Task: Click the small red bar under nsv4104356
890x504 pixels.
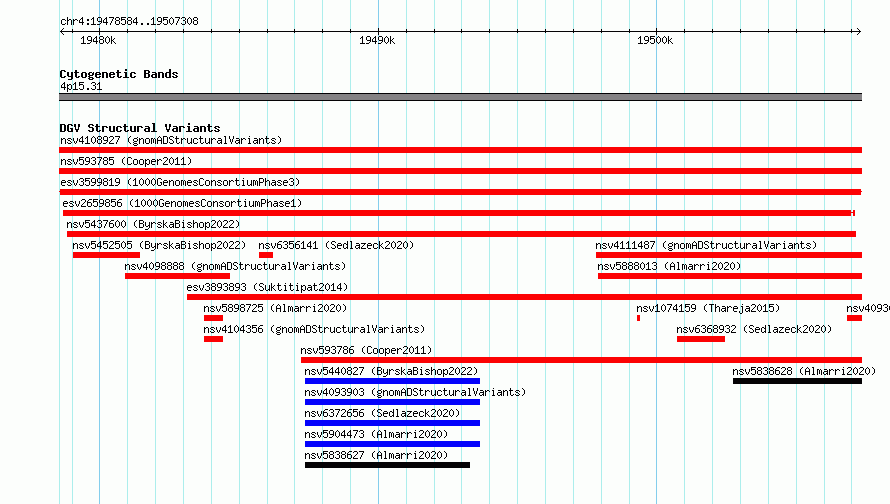Action: (x=213, y=339)
